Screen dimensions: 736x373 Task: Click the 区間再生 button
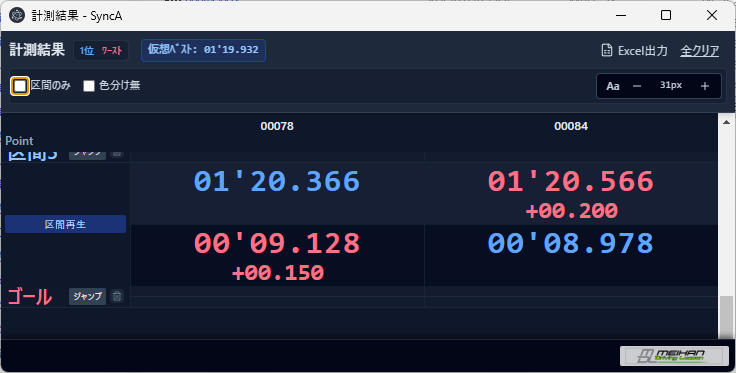(x=65, y=224)
